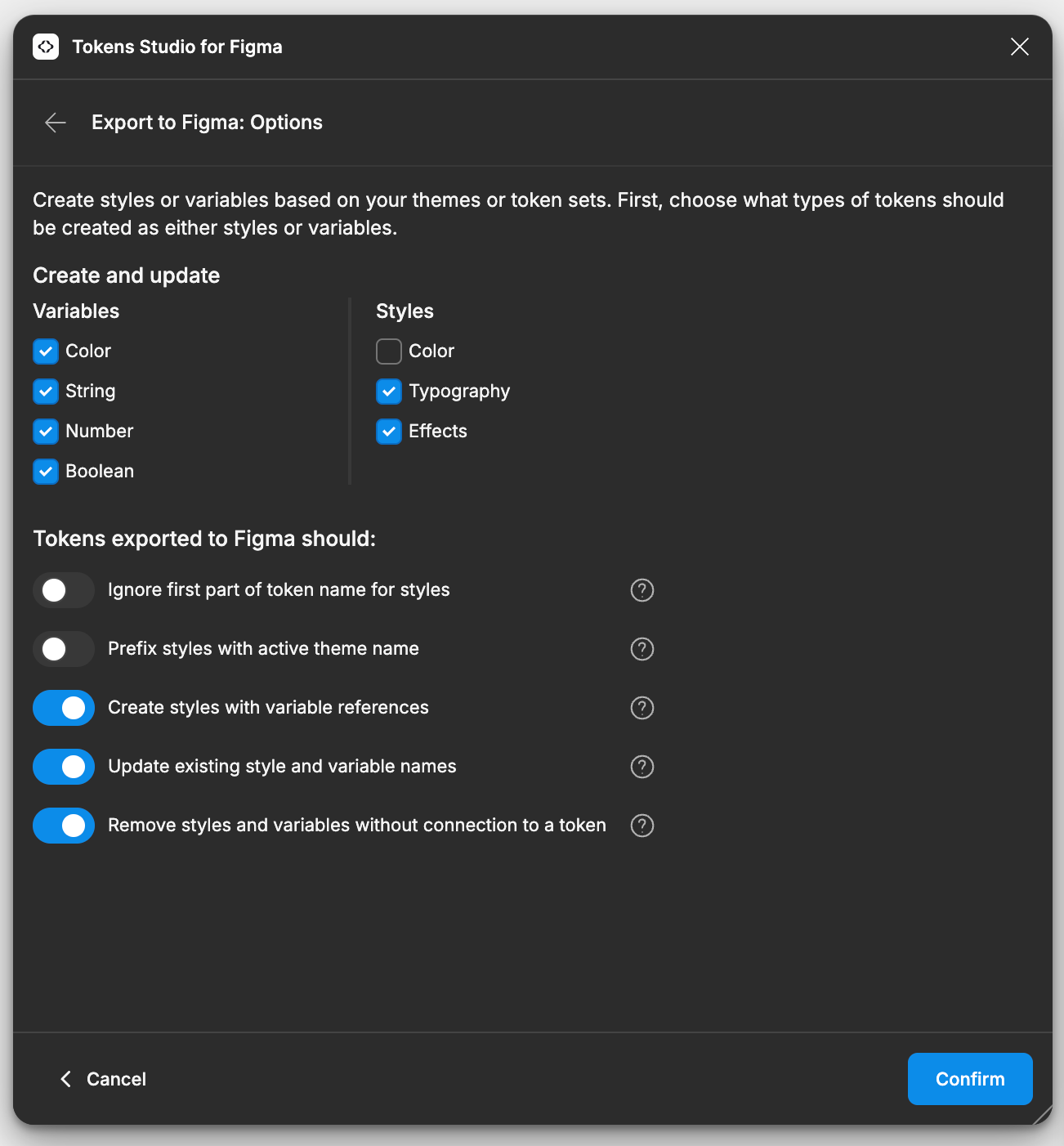Uncheck the String variables checkbox
Screen dimensions: 1064x1146
tap(46, 392)
